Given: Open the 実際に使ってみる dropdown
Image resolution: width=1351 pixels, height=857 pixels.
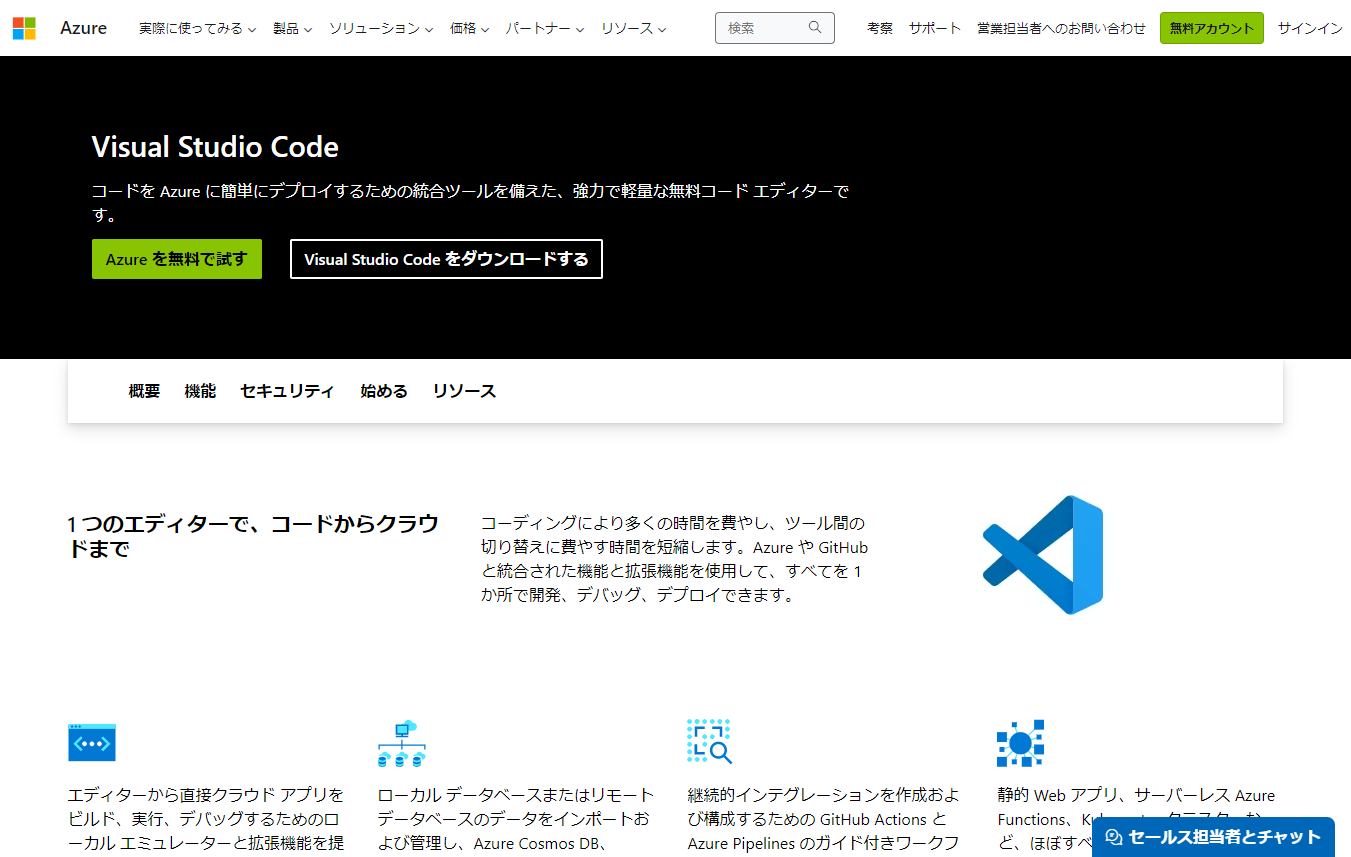Looking at the screenshot, I should pos(197,28).
